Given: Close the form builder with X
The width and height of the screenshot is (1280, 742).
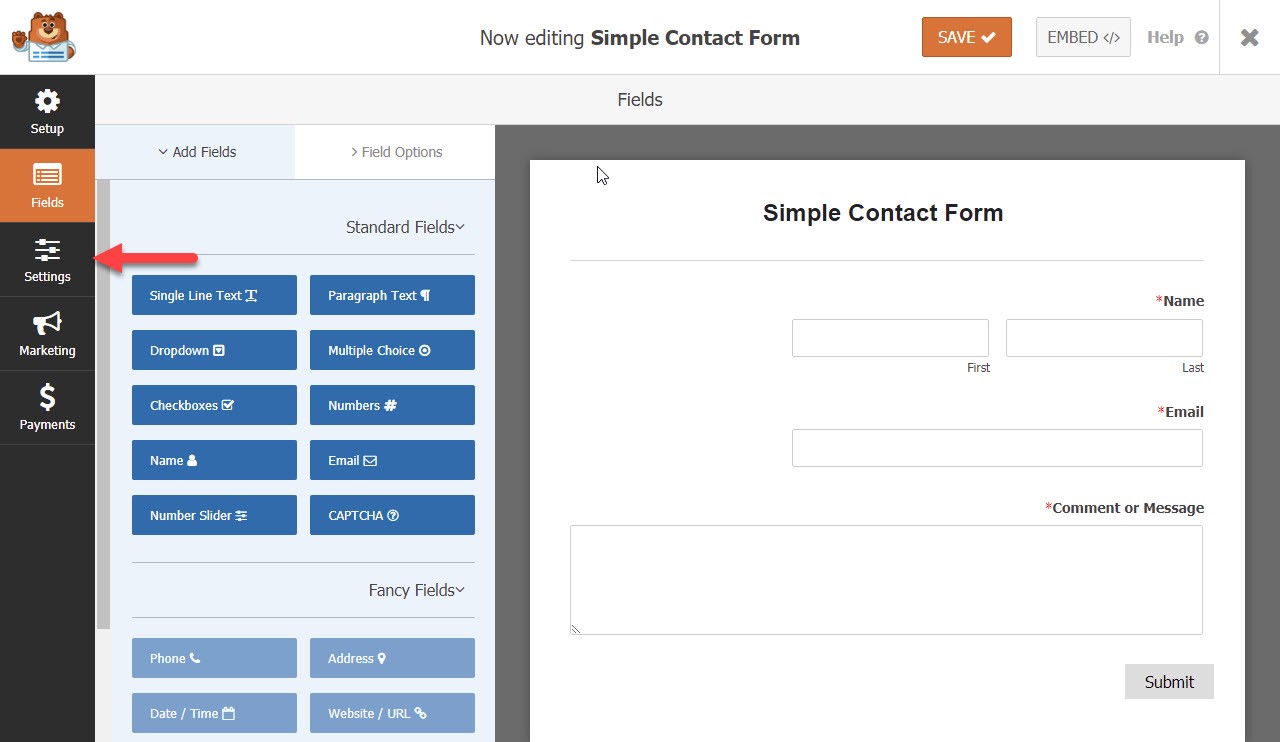Looking at the screenshot, I should (1249, 37).
